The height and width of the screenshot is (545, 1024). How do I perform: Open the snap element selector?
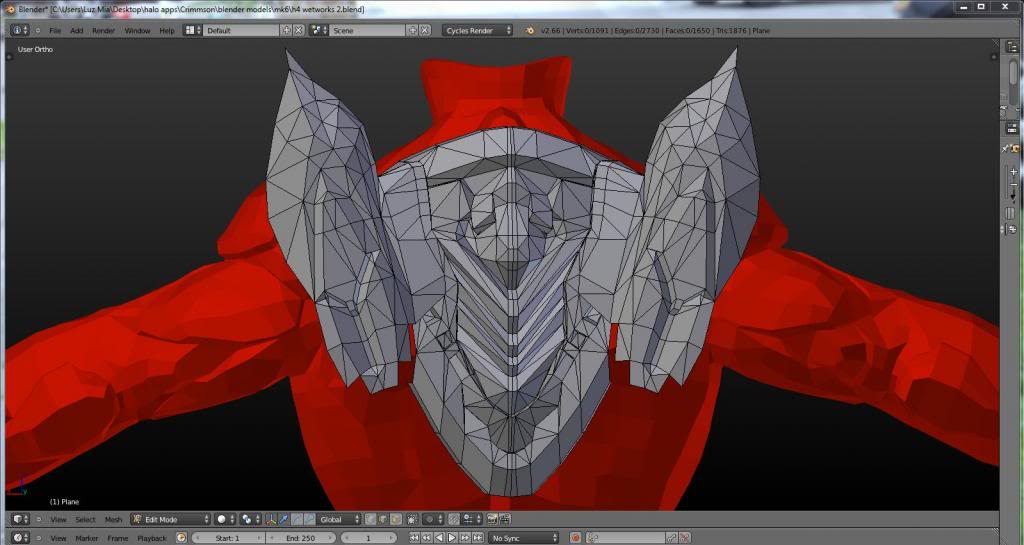point(471,520)
